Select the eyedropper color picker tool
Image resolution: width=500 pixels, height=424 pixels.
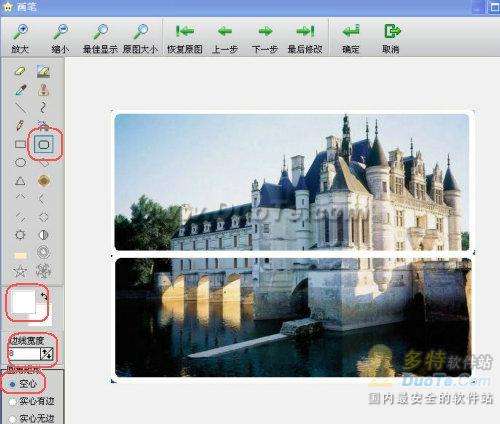[21, 90]
